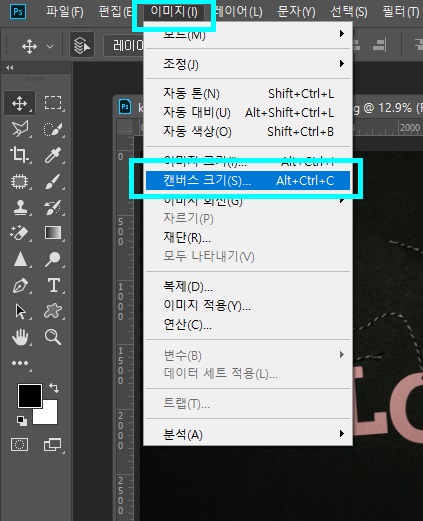Viewport: 423px width, 521px height.
Task: Expand the 조정(J) submenu
Action: pyautogui.click(x=248, y=64)
